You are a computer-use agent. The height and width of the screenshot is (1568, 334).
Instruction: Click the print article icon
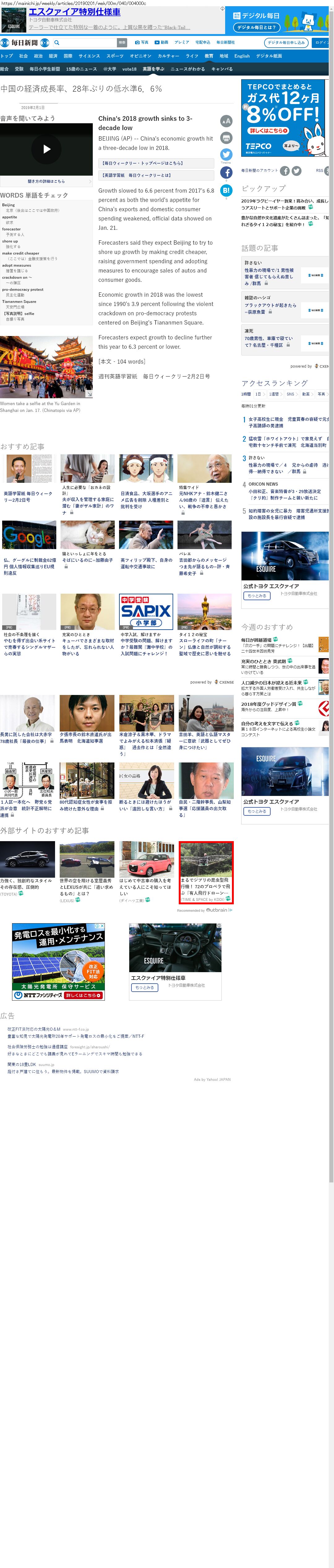tap(226, 138)
